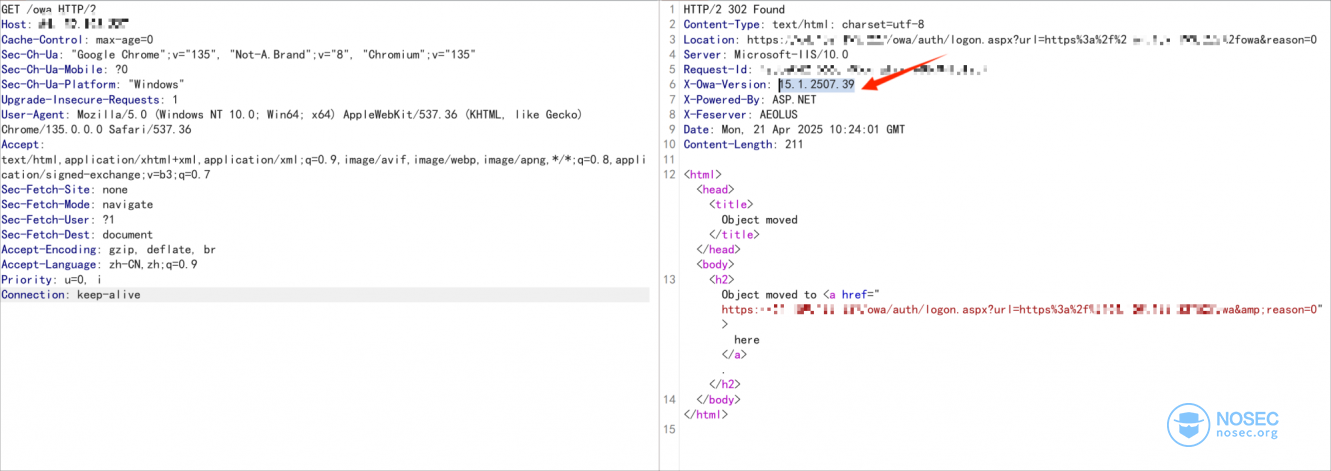
Task: Click the 'Accept:' header name in the request
Action: click(x=23, y=144)
